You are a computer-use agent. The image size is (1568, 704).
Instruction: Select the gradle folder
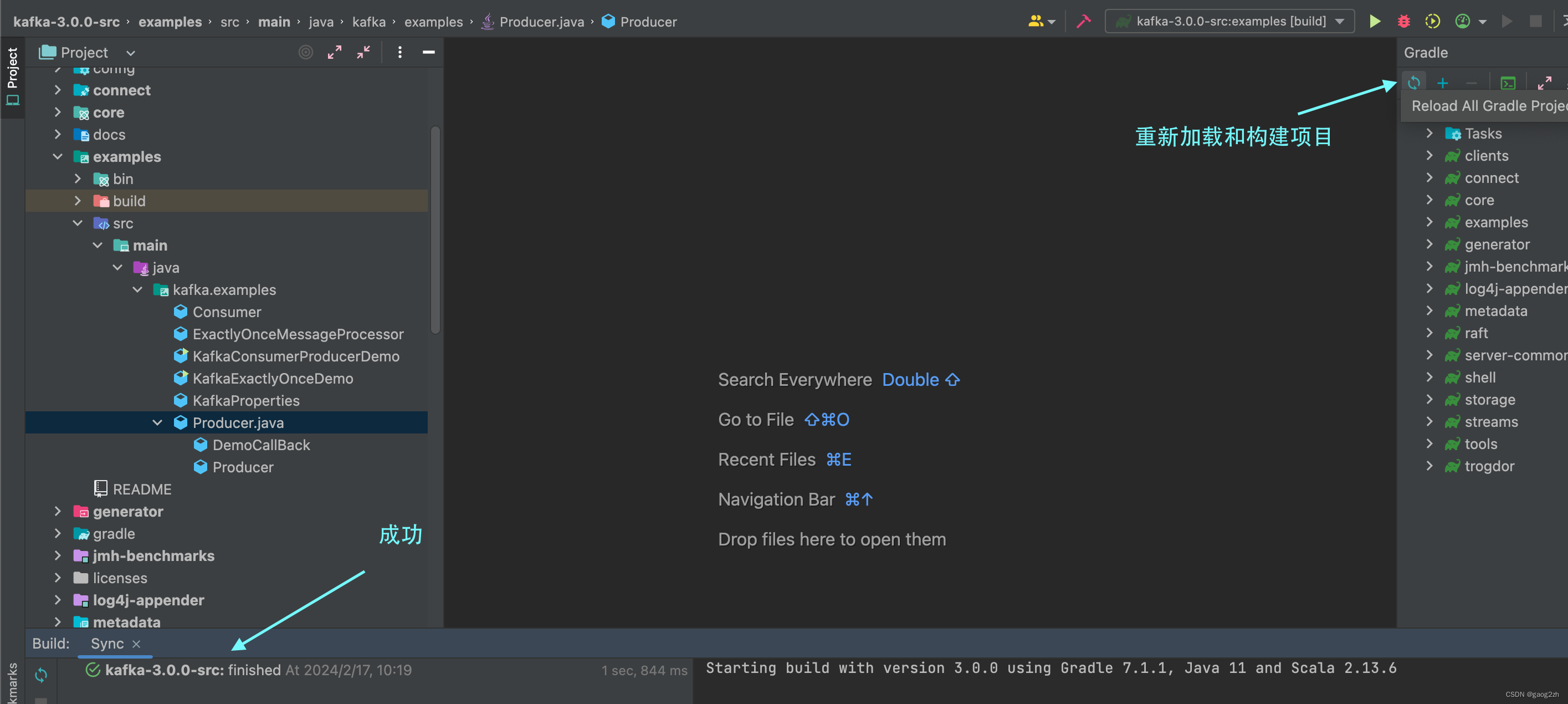[114, 533]
